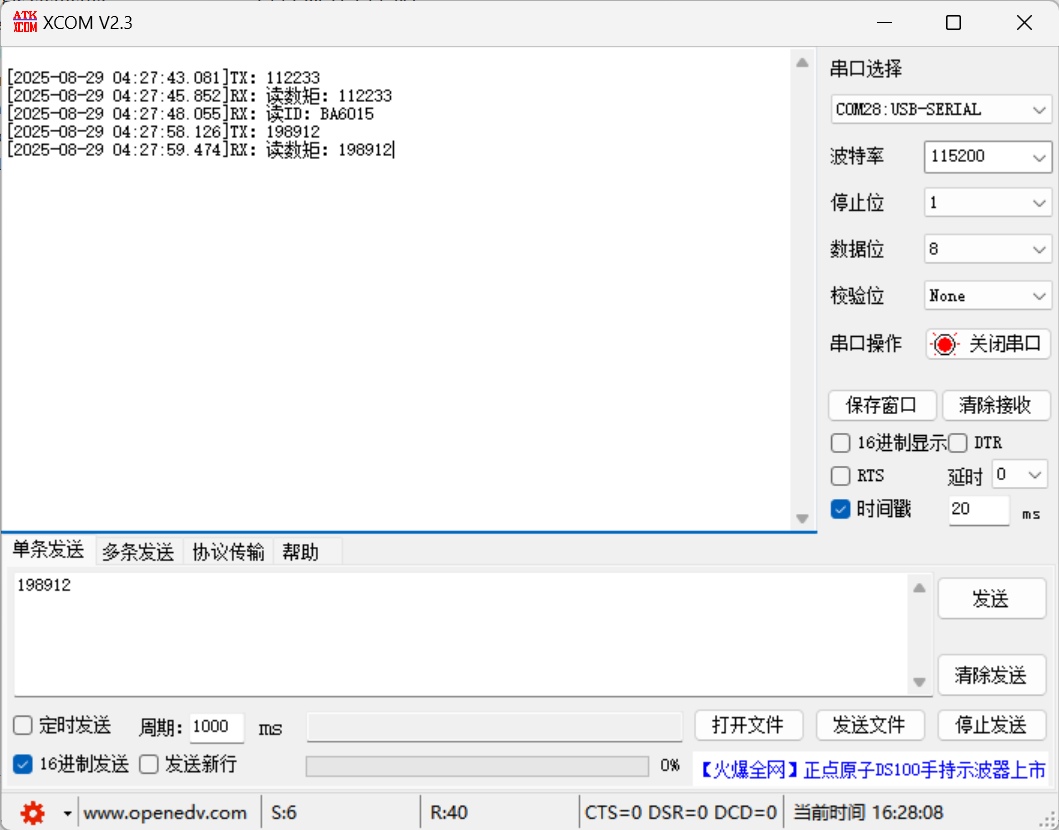Switch to the 单条发送 tab
Image resolution: width=1059 pixels, height=830 pixels.
click(49, 550)
